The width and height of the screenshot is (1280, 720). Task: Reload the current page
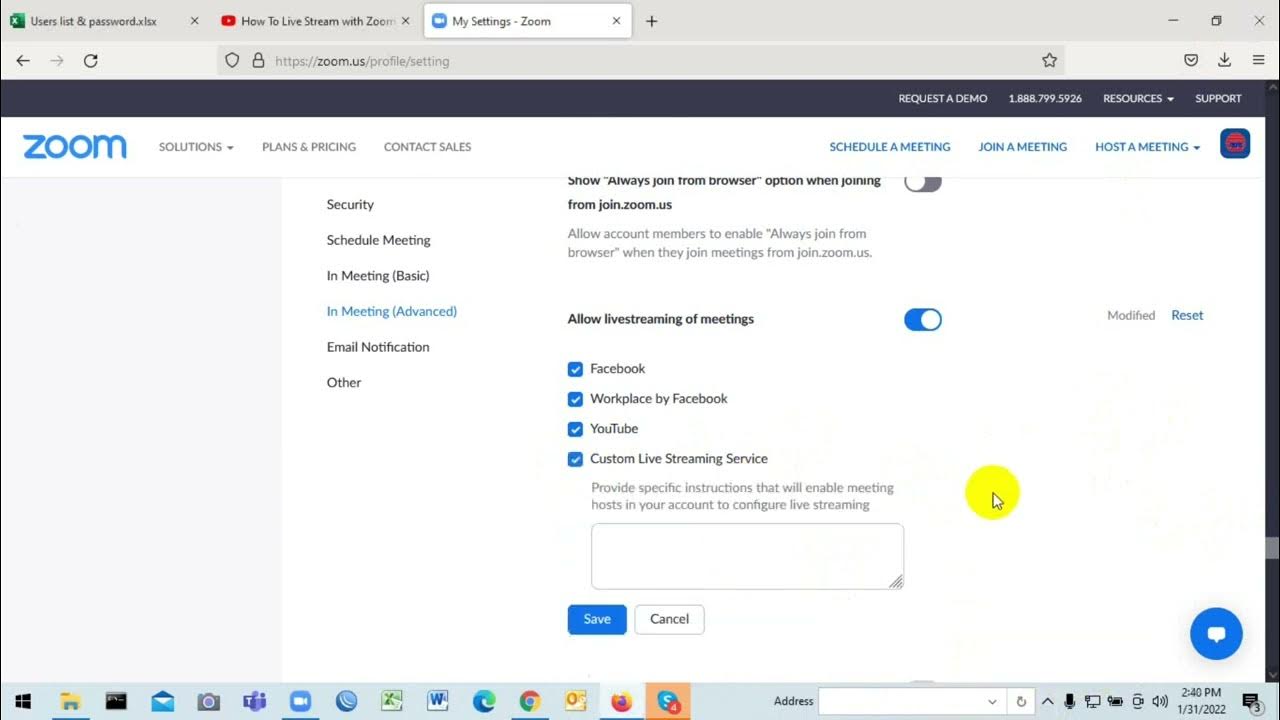[x=91, y=60]
